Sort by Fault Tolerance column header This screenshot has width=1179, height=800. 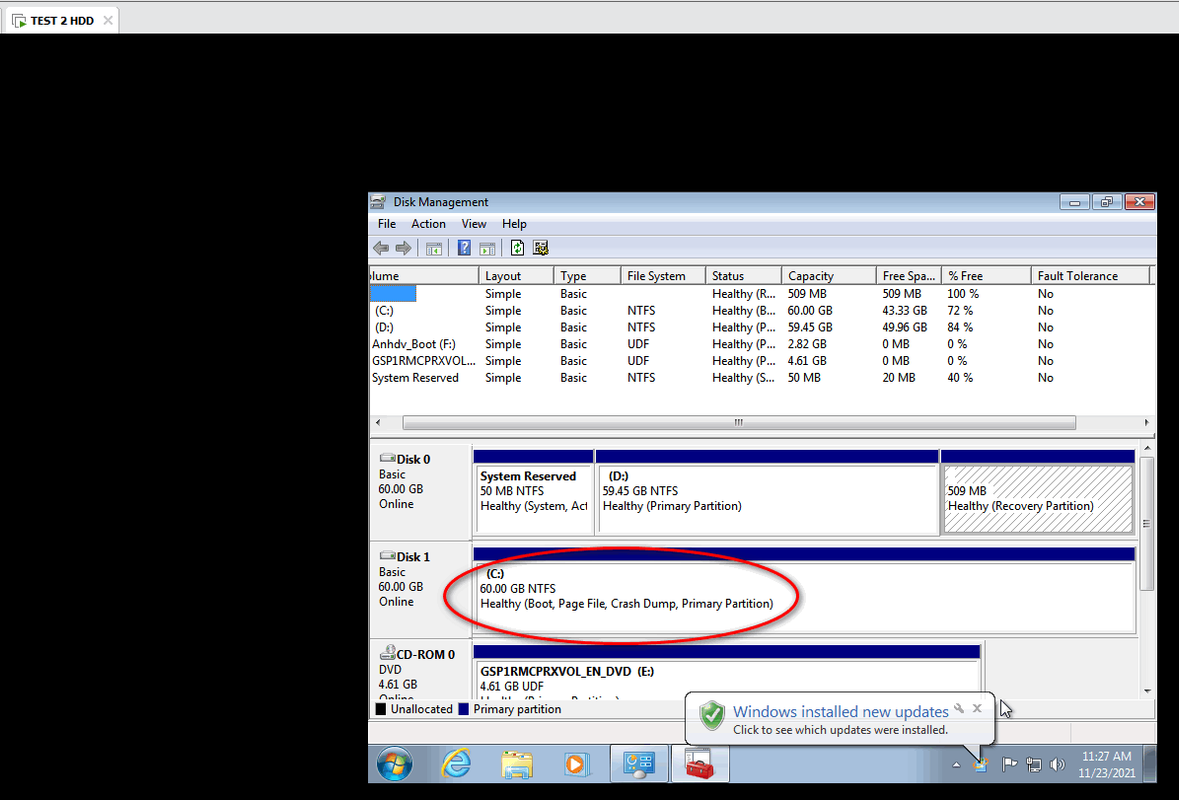1090,276
